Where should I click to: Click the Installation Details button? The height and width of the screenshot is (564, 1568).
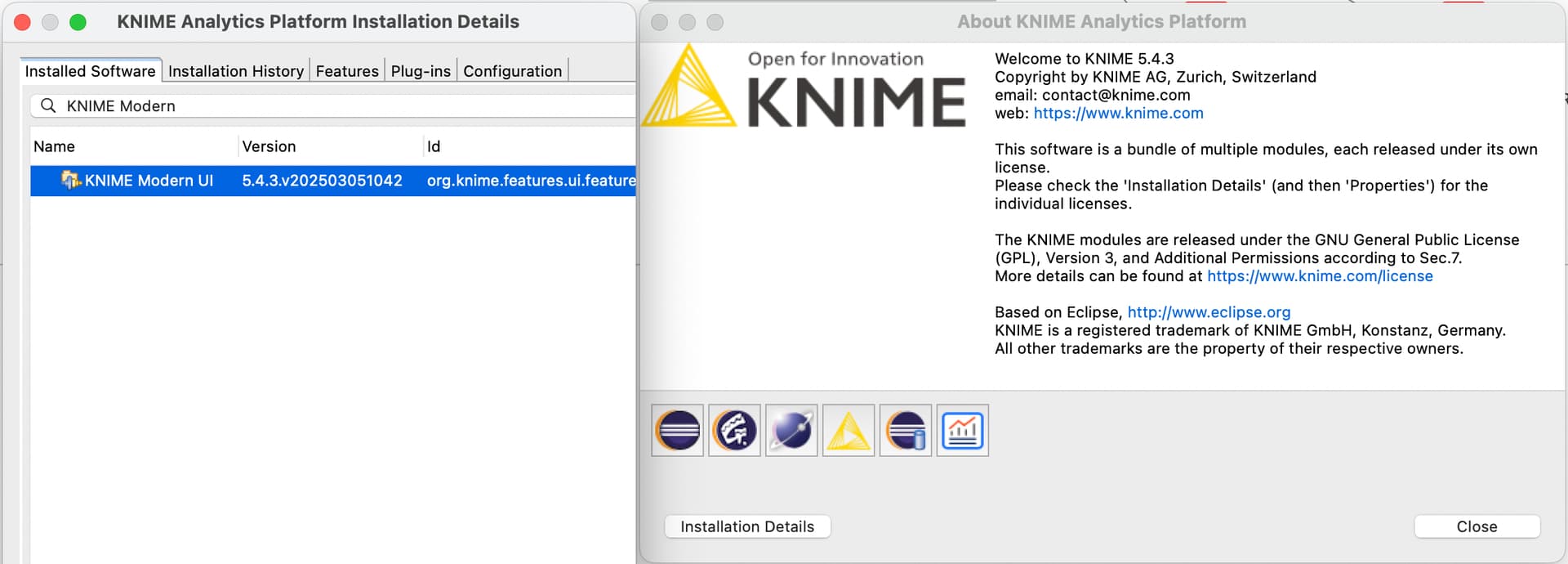click(x=747, y=526)
